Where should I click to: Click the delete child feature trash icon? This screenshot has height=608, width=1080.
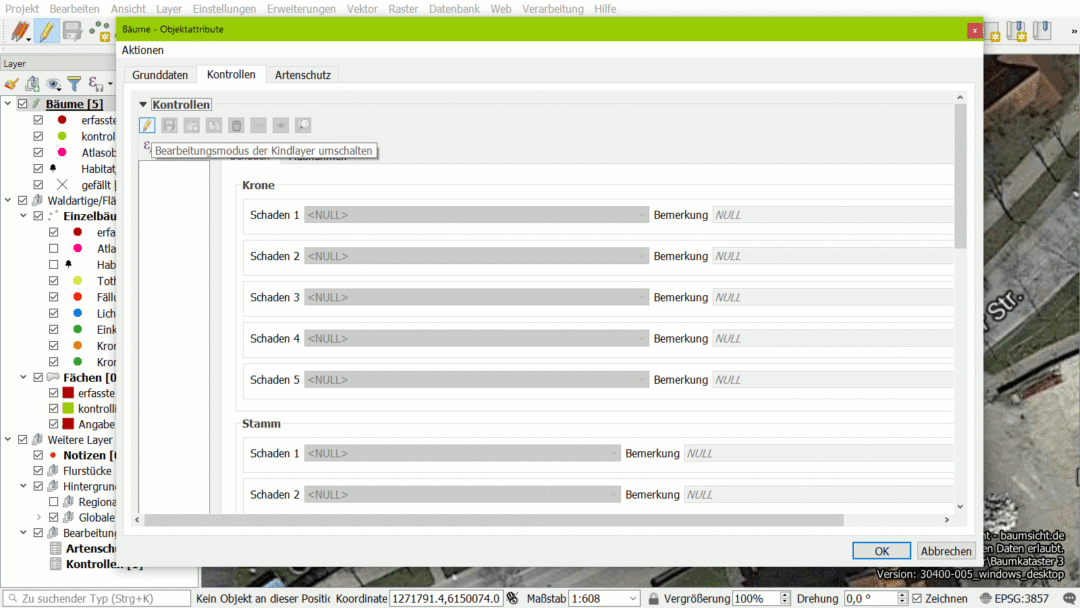[x=236, y=125]
